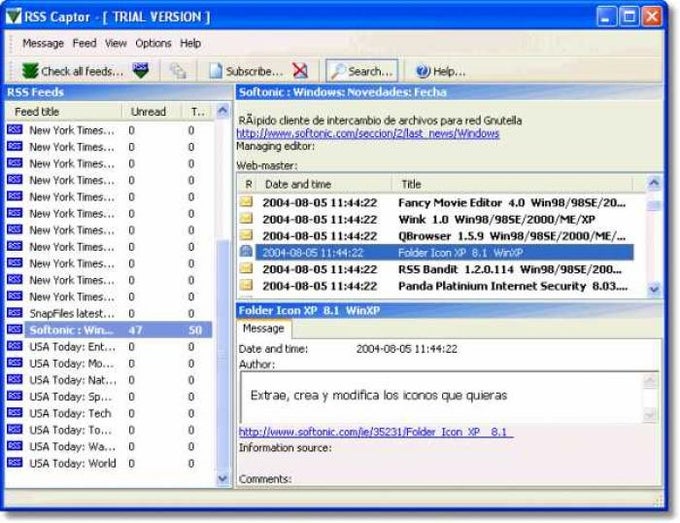The width and height of the screenshot is (680, 523).
Task: Open the QBrowser 1.5.9 message
Action: (435, 236)
